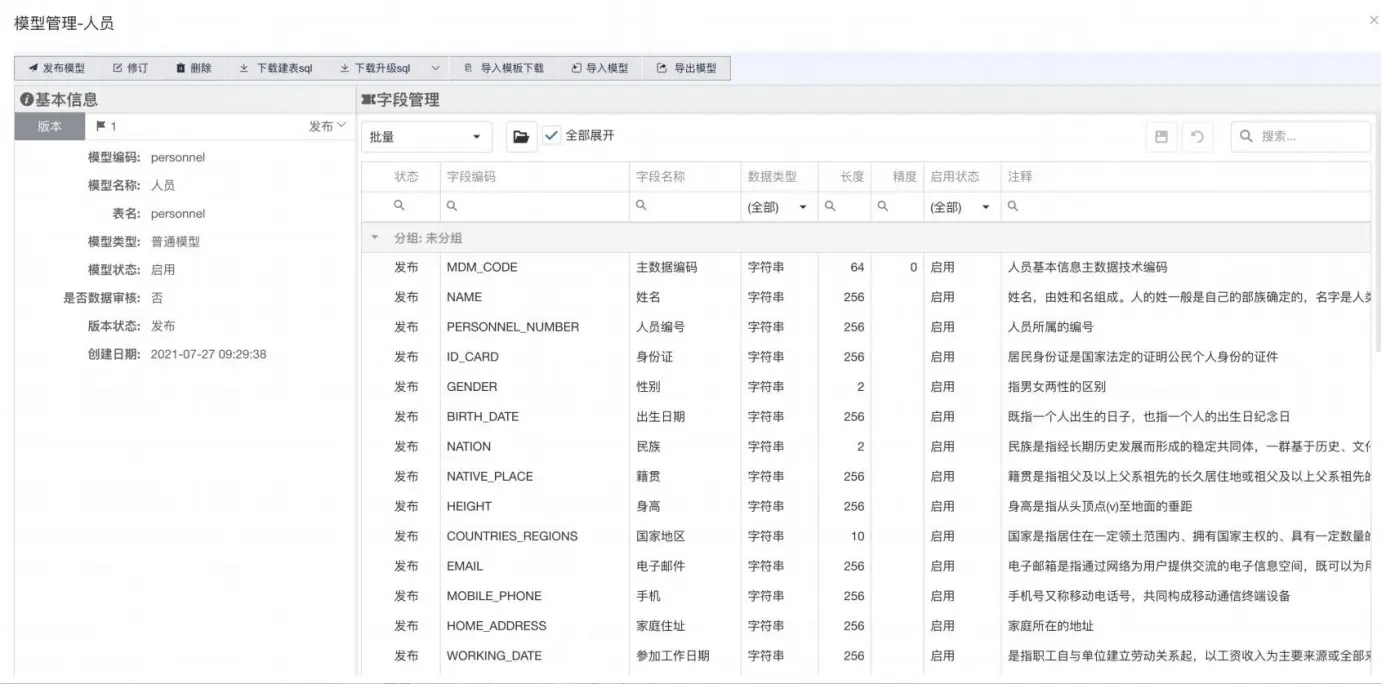The image size is (1382, 684).
Task: Click the folder icon beside 批量 dropdown
Action: (520, 137)
